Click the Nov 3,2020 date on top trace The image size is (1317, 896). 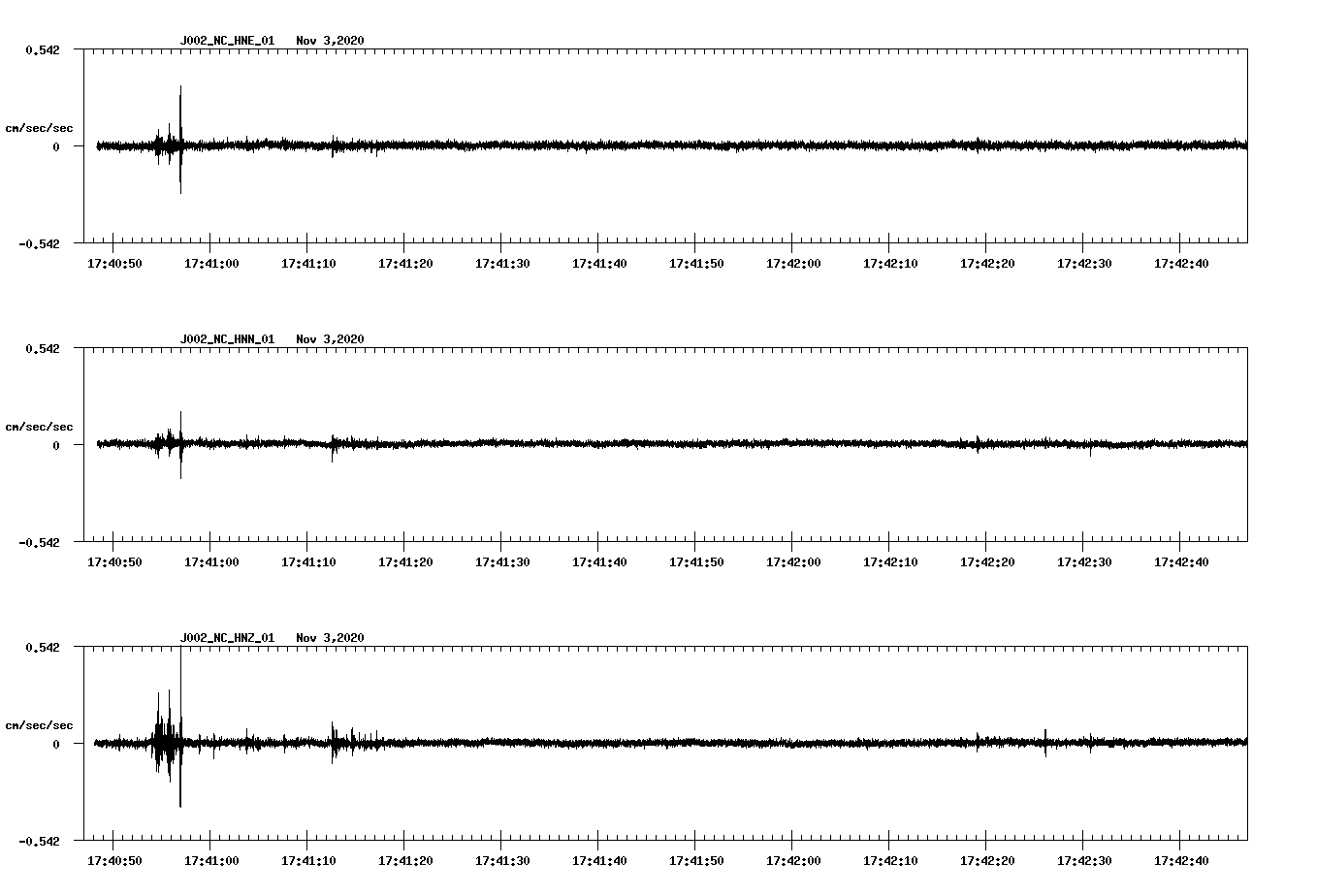(331, 41)
